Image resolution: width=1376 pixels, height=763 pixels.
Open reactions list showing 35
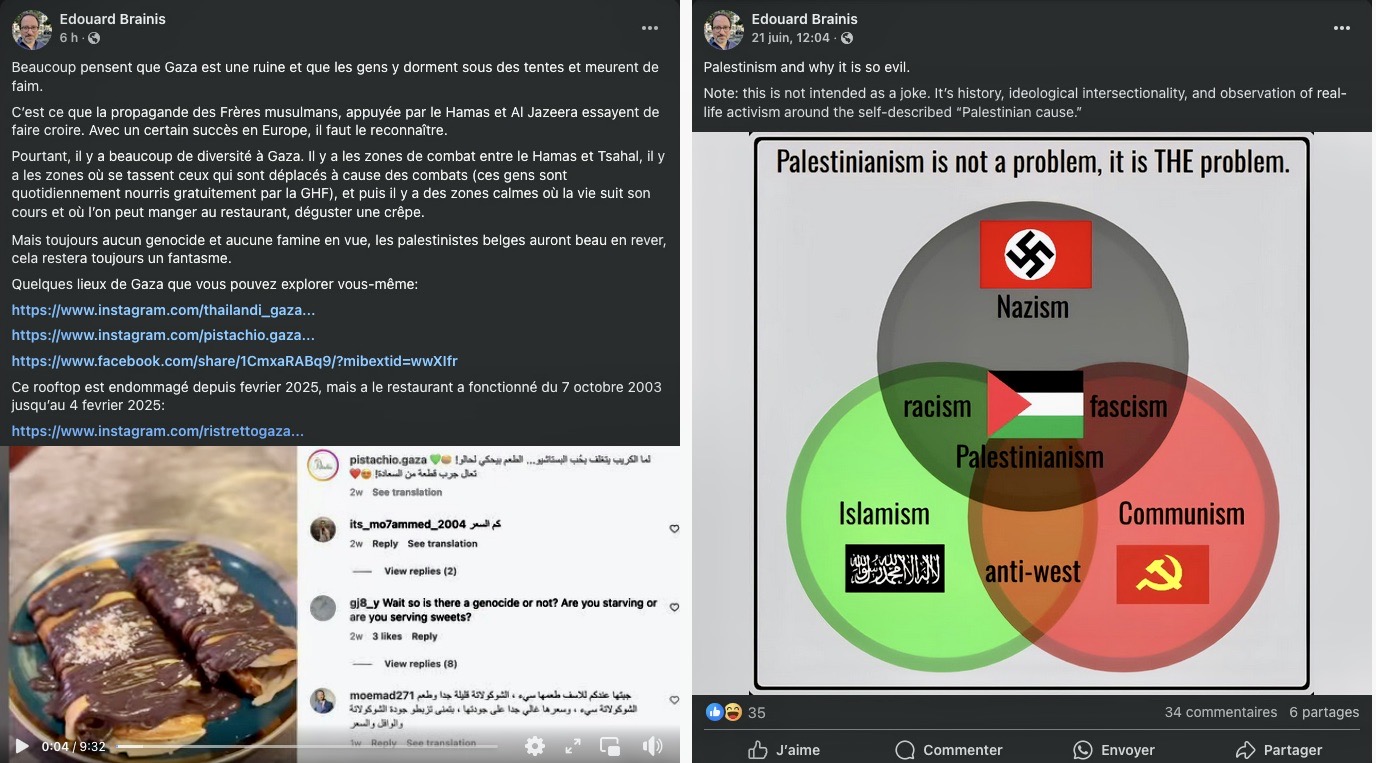coord(736,712)
